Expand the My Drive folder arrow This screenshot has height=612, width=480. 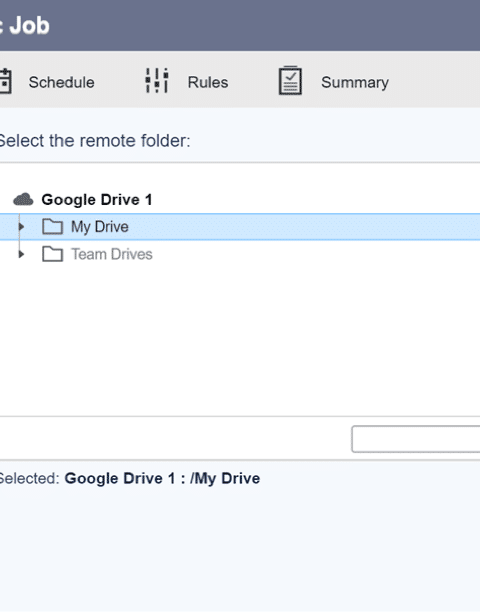[21, 226]
